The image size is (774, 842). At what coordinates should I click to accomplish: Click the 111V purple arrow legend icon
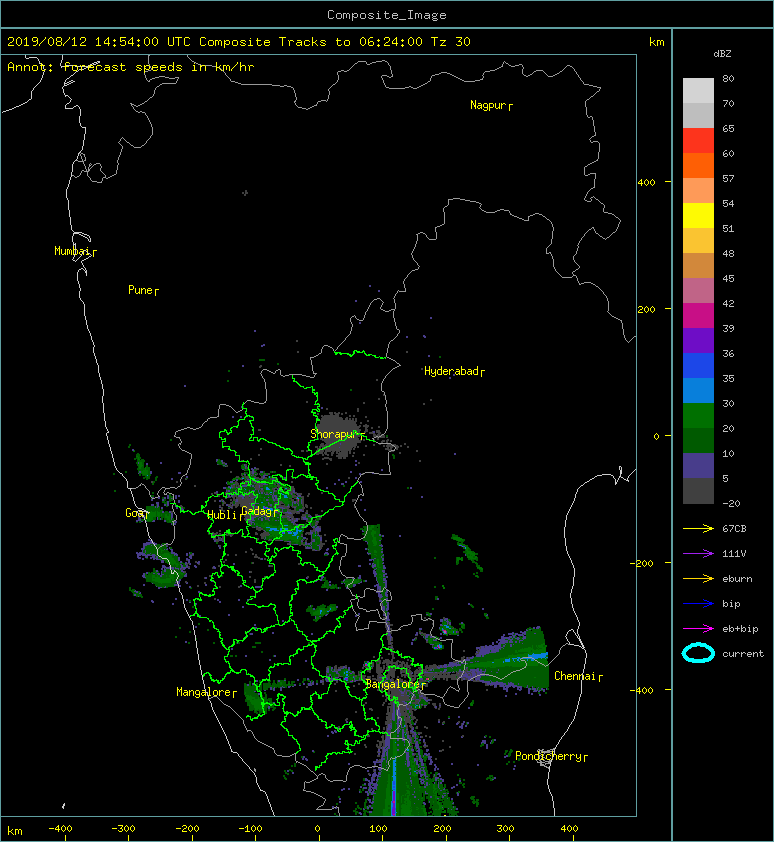pos(698,554)
